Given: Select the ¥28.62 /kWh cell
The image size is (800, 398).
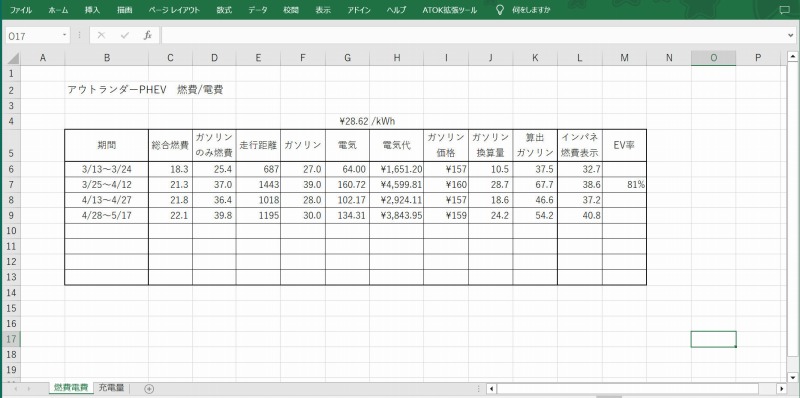Looking at the screenshot, I should (x=367, y=121).
